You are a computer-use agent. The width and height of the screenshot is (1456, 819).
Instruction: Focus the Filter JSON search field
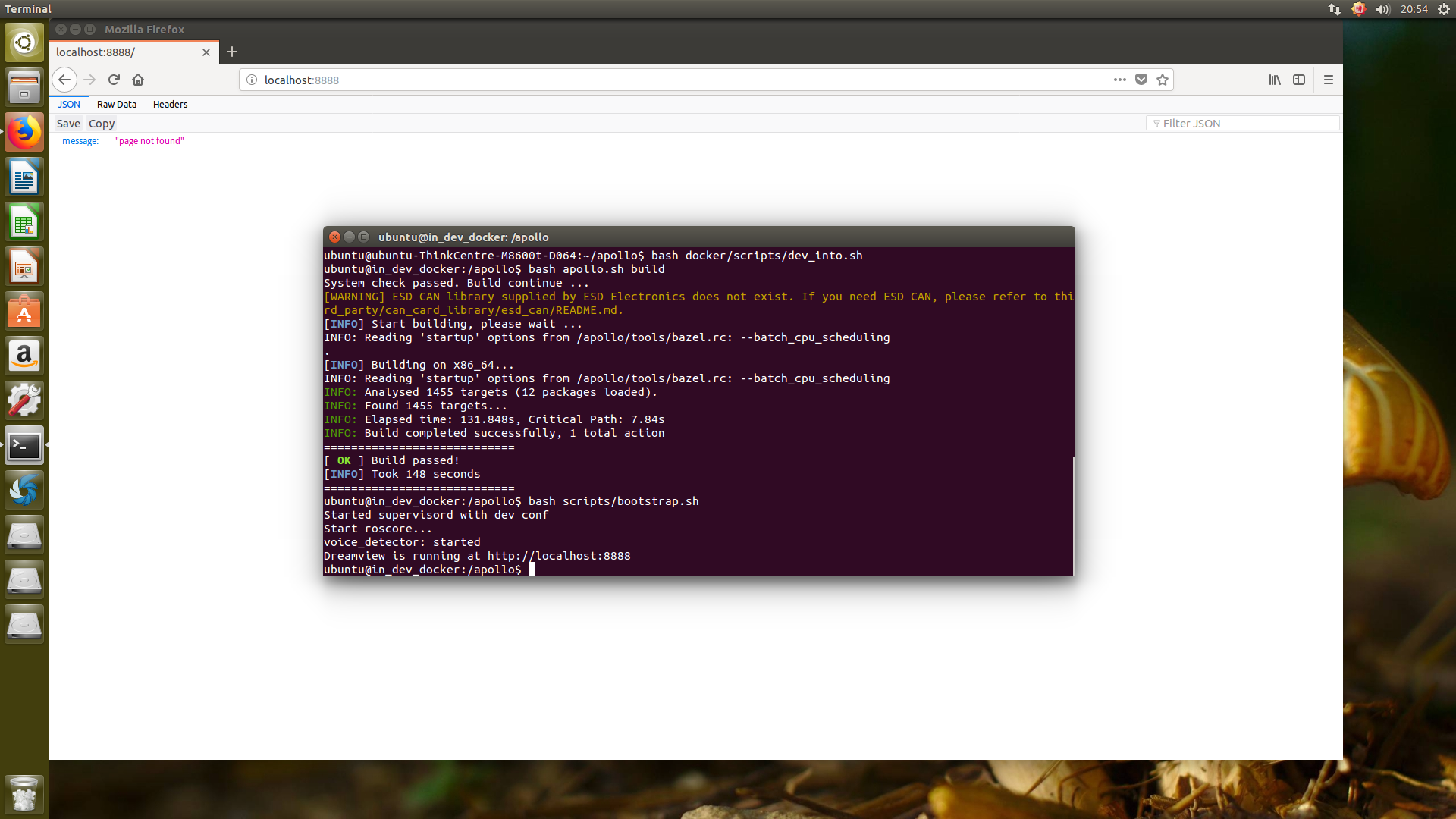pos(1242,124)
